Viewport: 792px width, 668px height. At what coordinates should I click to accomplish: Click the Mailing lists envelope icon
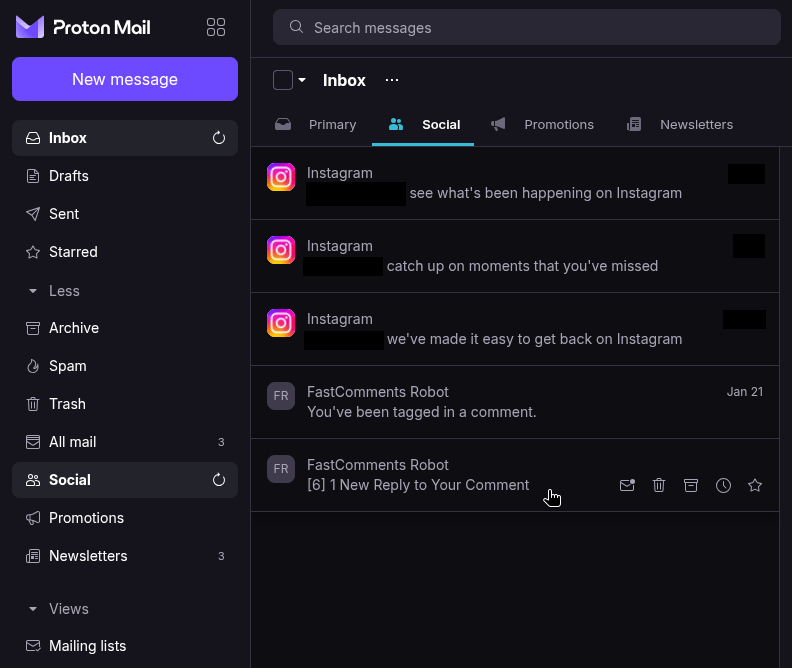[33, 646]
